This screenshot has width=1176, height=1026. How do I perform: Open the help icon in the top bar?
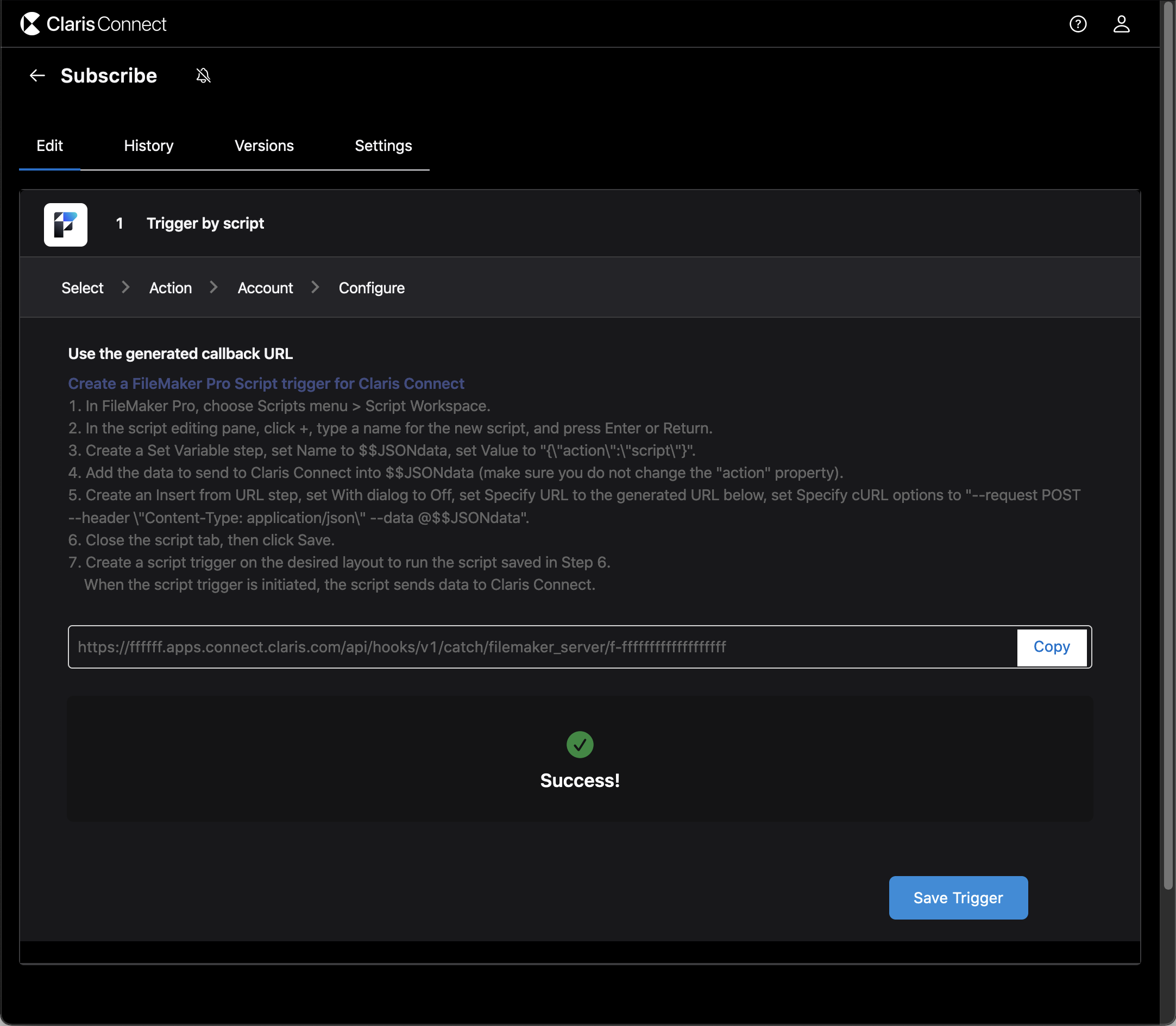(x=1079, y=23)
